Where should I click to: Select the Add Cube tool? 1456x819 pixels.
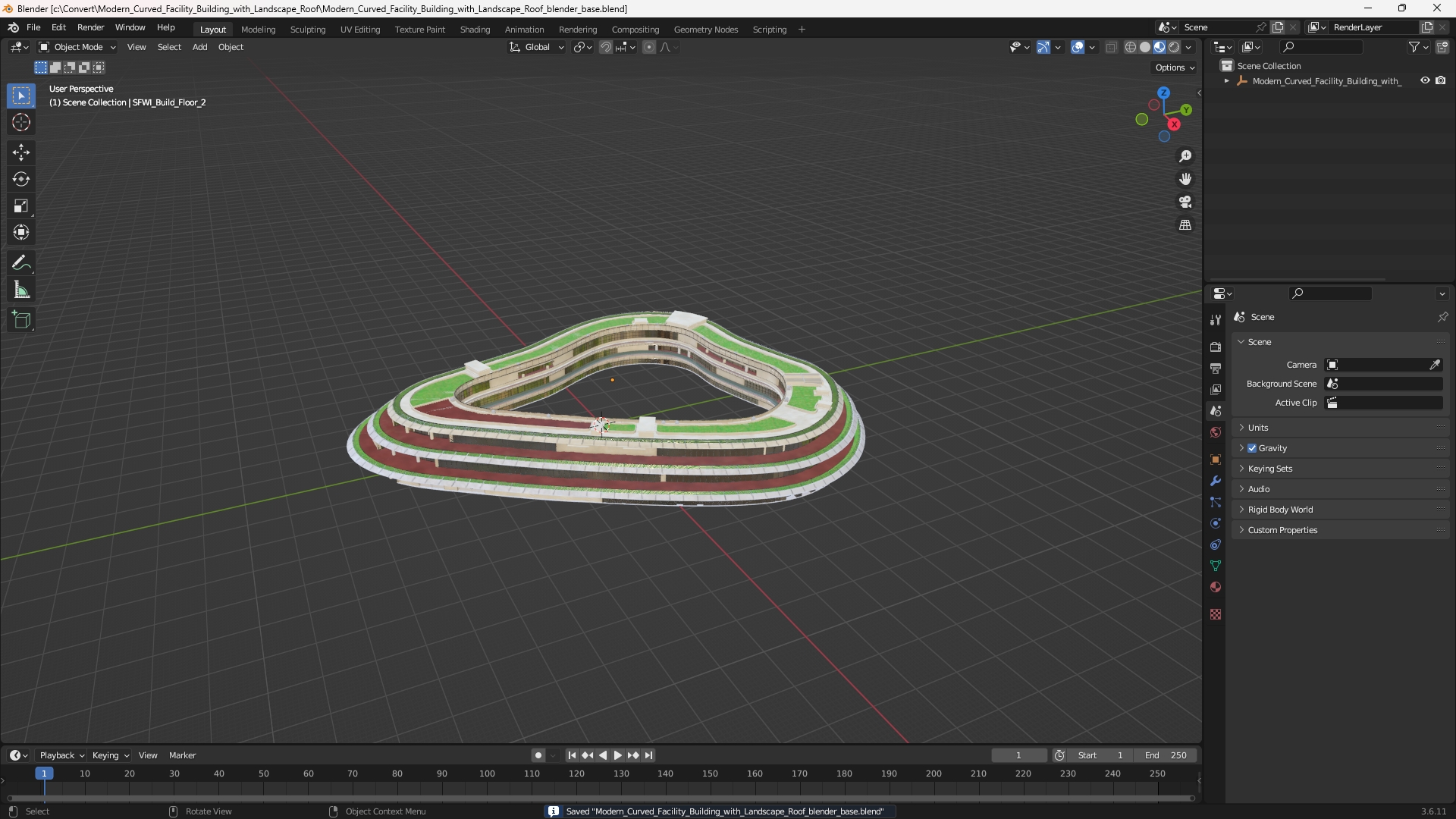coord(21,320)
